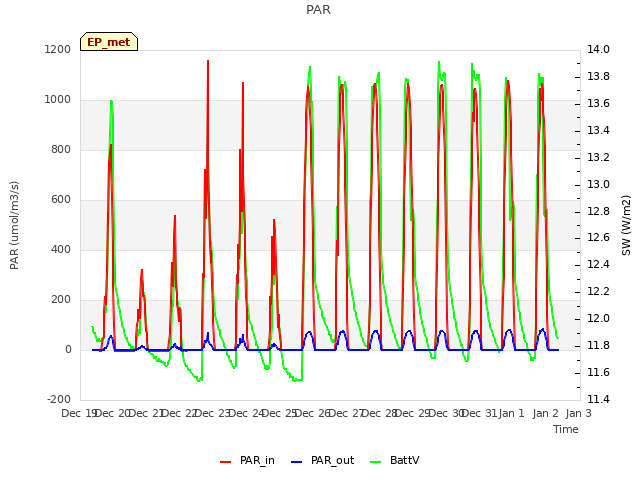Click the 600 left y-axis tick label
The image size is (640, 480).
pos(61,200)
